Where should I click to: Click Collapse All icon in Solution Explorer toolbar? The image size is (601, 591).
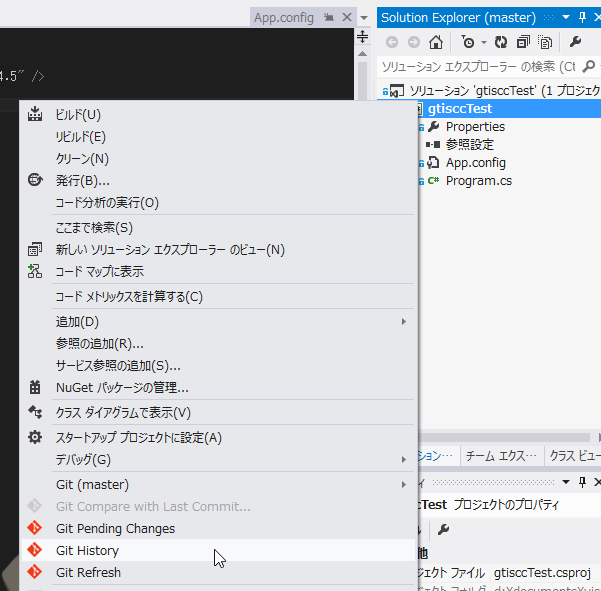[523, 42]
